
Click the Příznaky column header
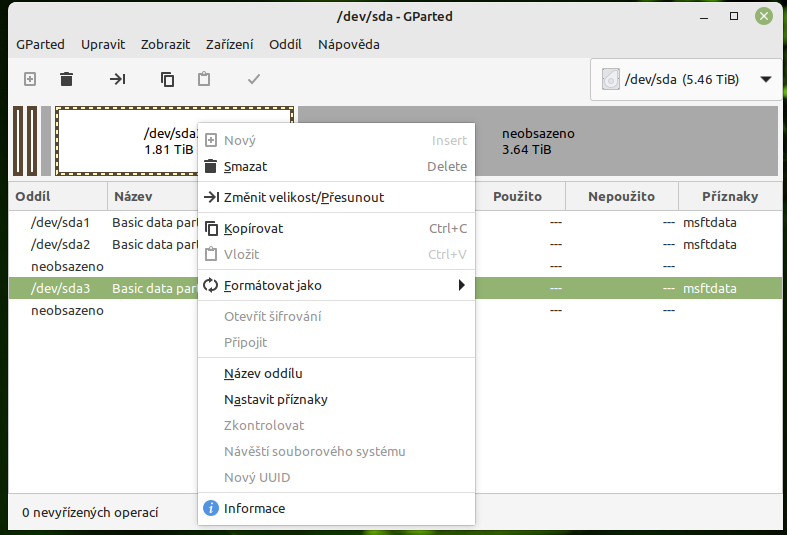coord(730,197)
